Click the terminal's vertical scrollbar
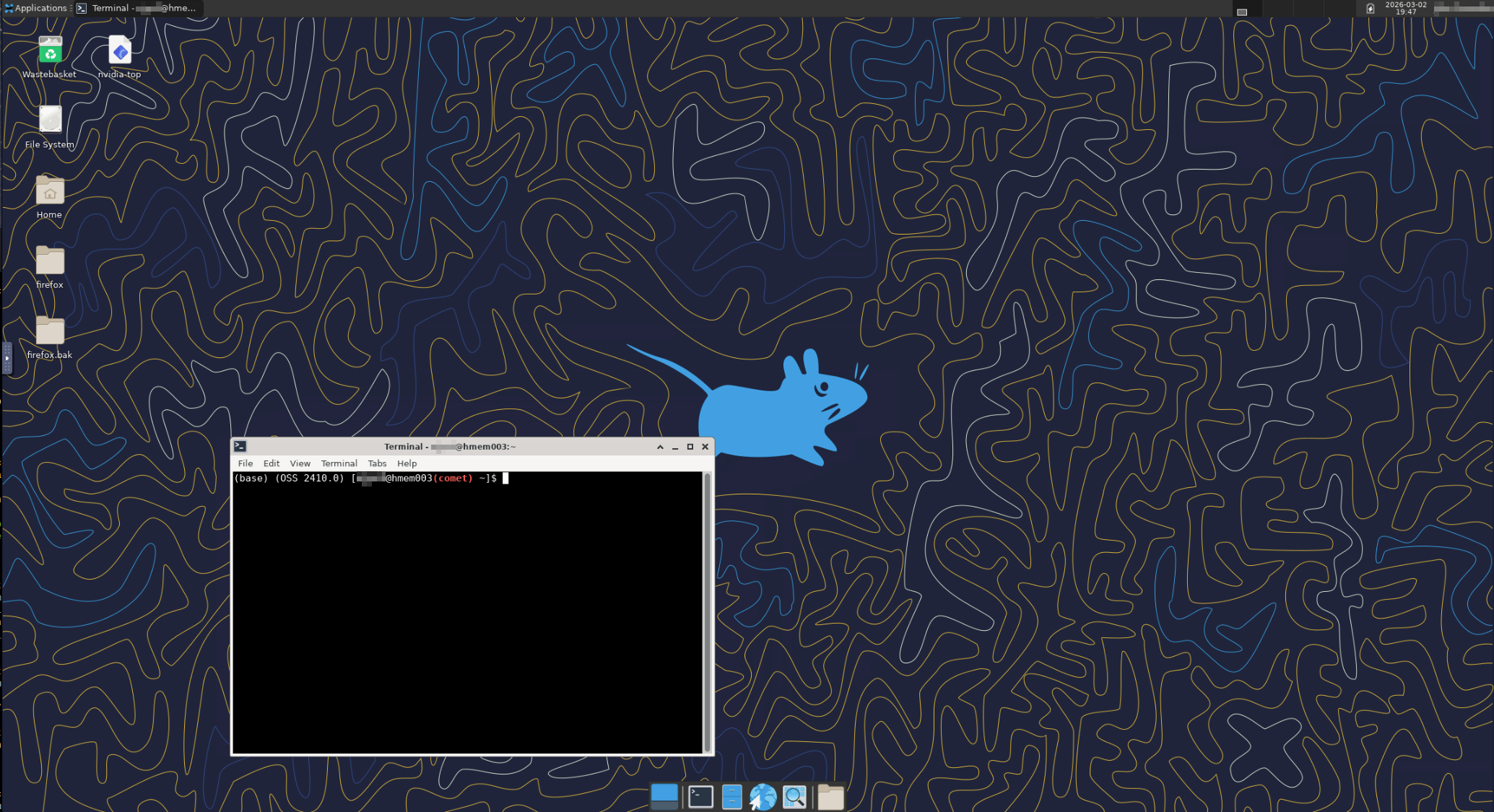The height and width of the screenshot is (812, 1494). 708,613
